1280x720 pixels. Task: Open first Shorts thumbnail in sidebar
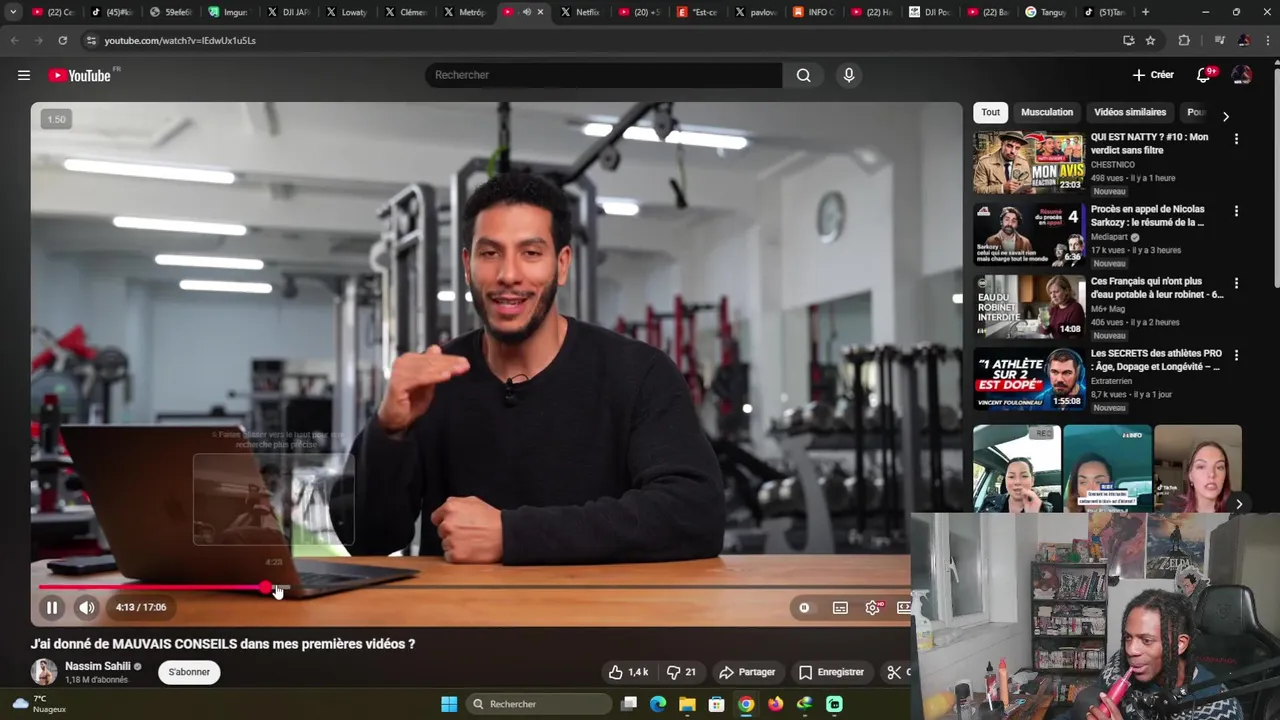point(1017,468)
